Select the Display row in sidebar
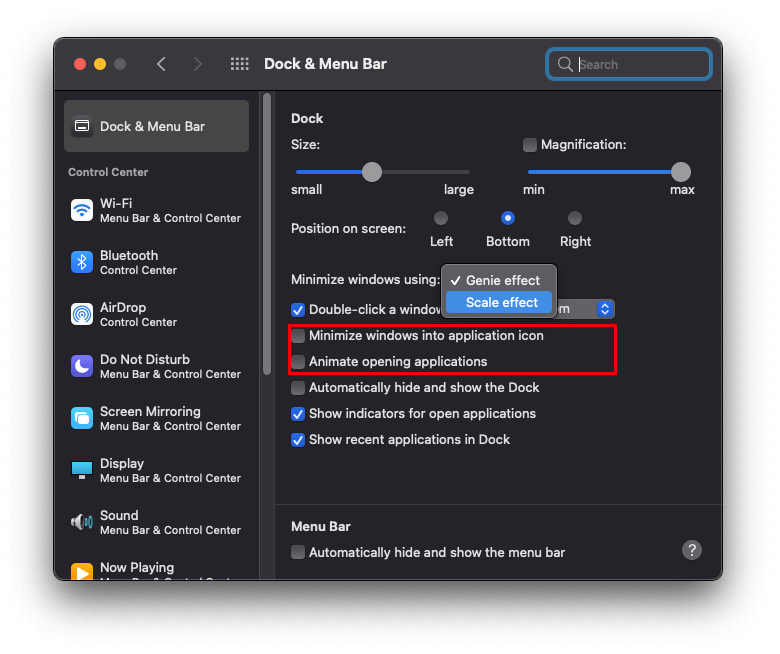The height and width of the screenshot is (654, 780). tap(156, 470)
